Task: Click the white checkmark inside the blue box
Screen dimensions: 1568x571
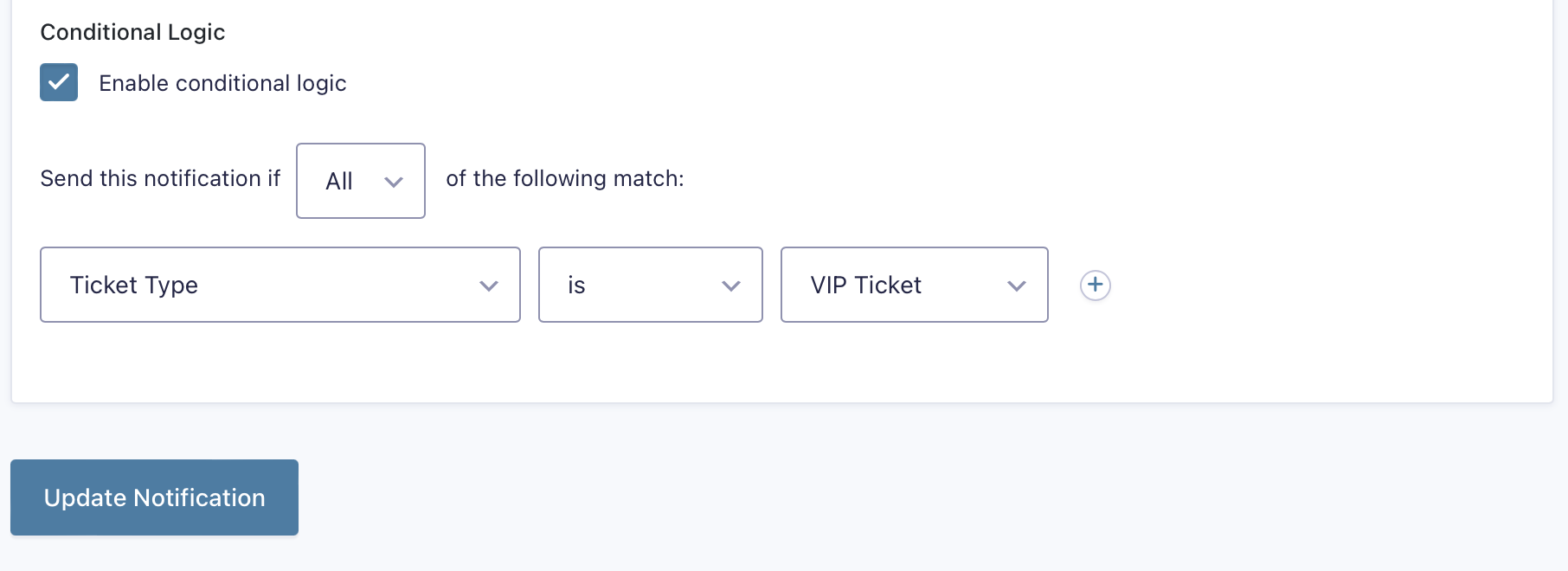Action: [x=59, y=82]
